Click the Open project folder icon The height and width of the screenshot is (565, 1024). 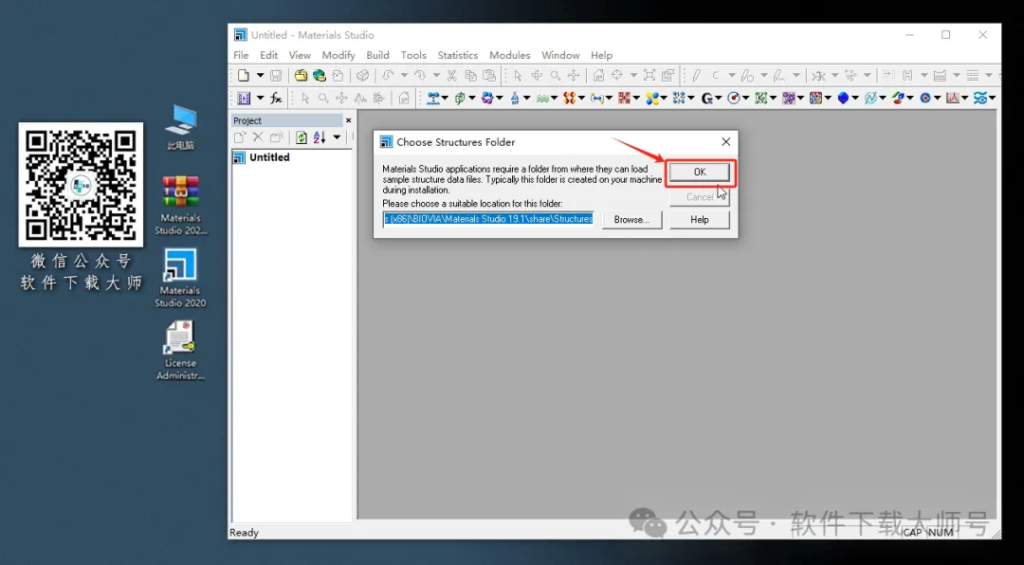pos(300,75)
